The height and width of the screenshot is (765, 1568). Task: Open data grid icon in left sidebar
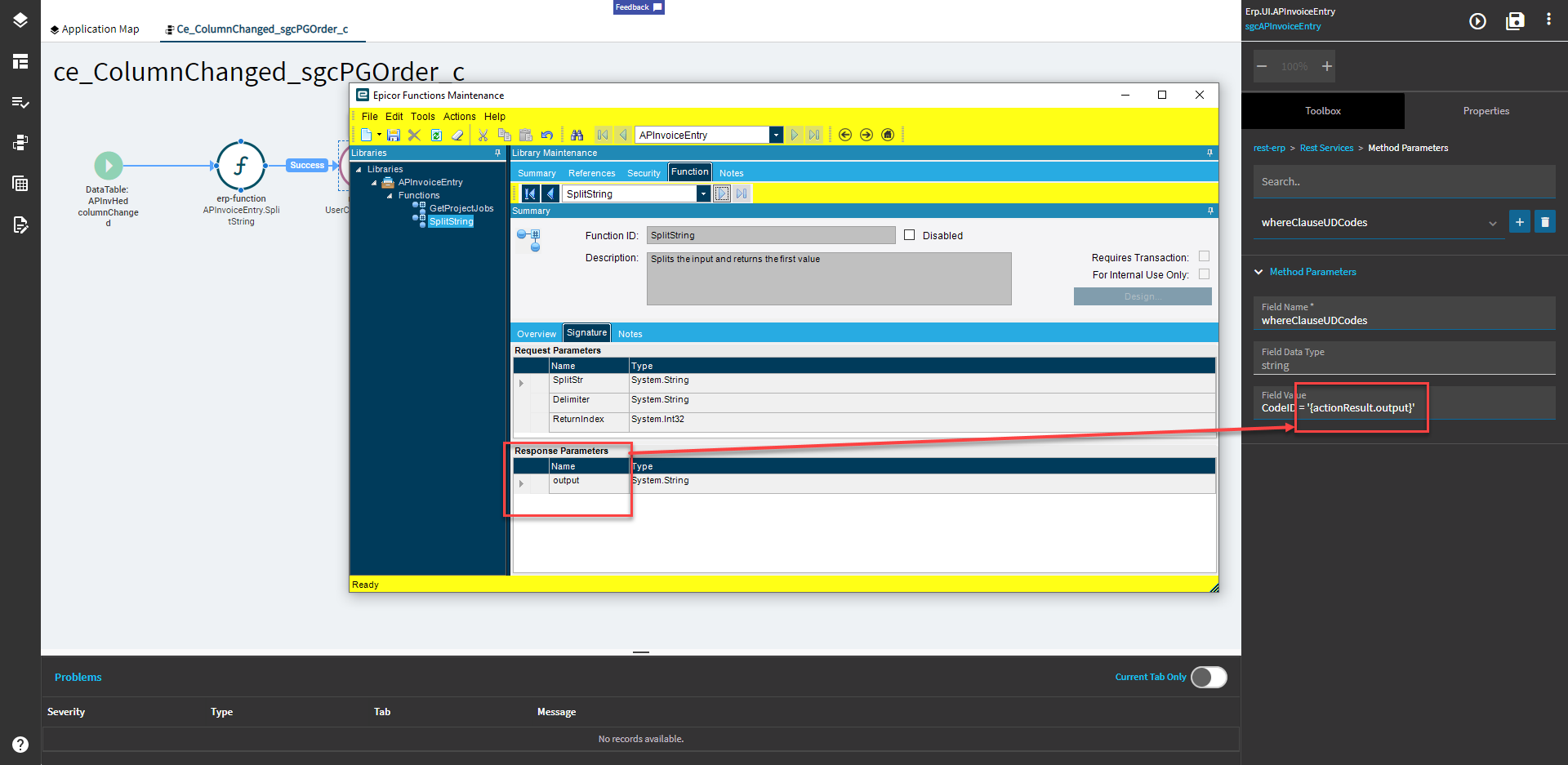[x=20, y=184]
